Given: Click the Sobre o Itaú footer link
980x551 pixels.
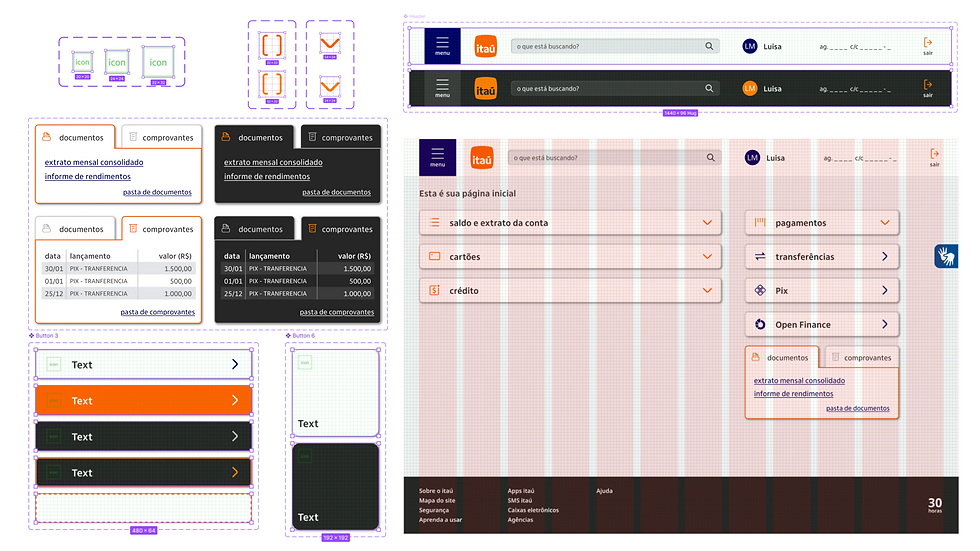Looking at the screenshot, I should [x=436, y=490].
